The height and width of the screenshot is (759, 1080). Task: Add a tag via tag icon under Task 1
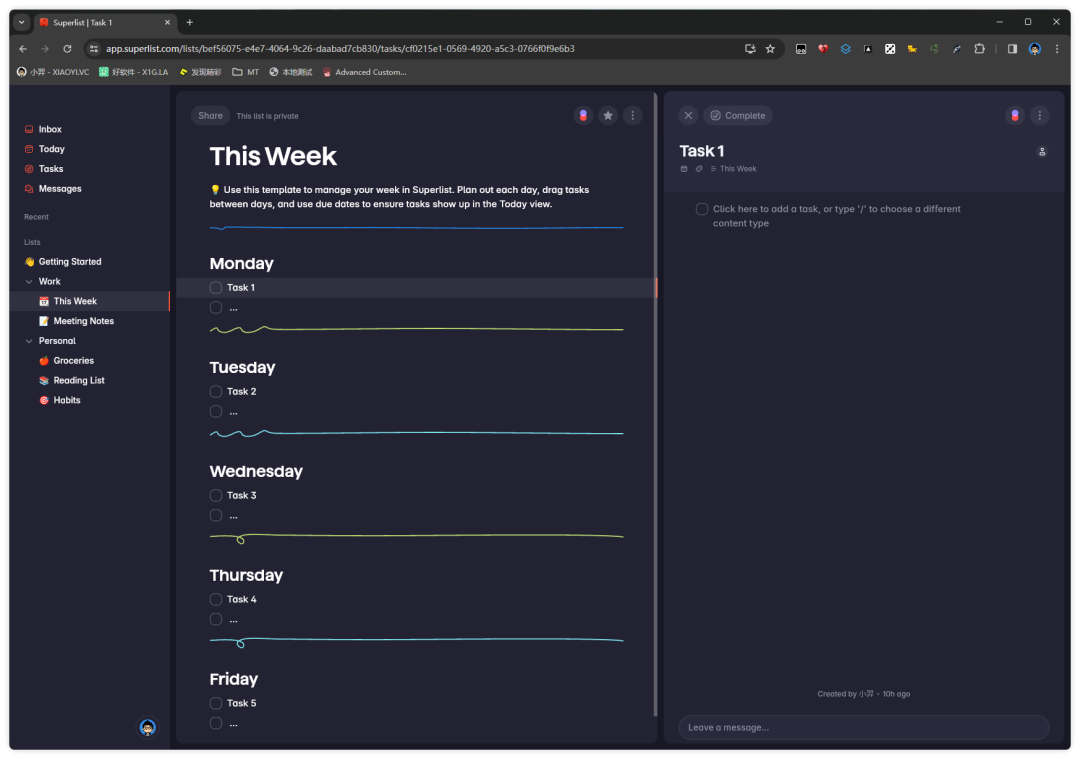699,169
